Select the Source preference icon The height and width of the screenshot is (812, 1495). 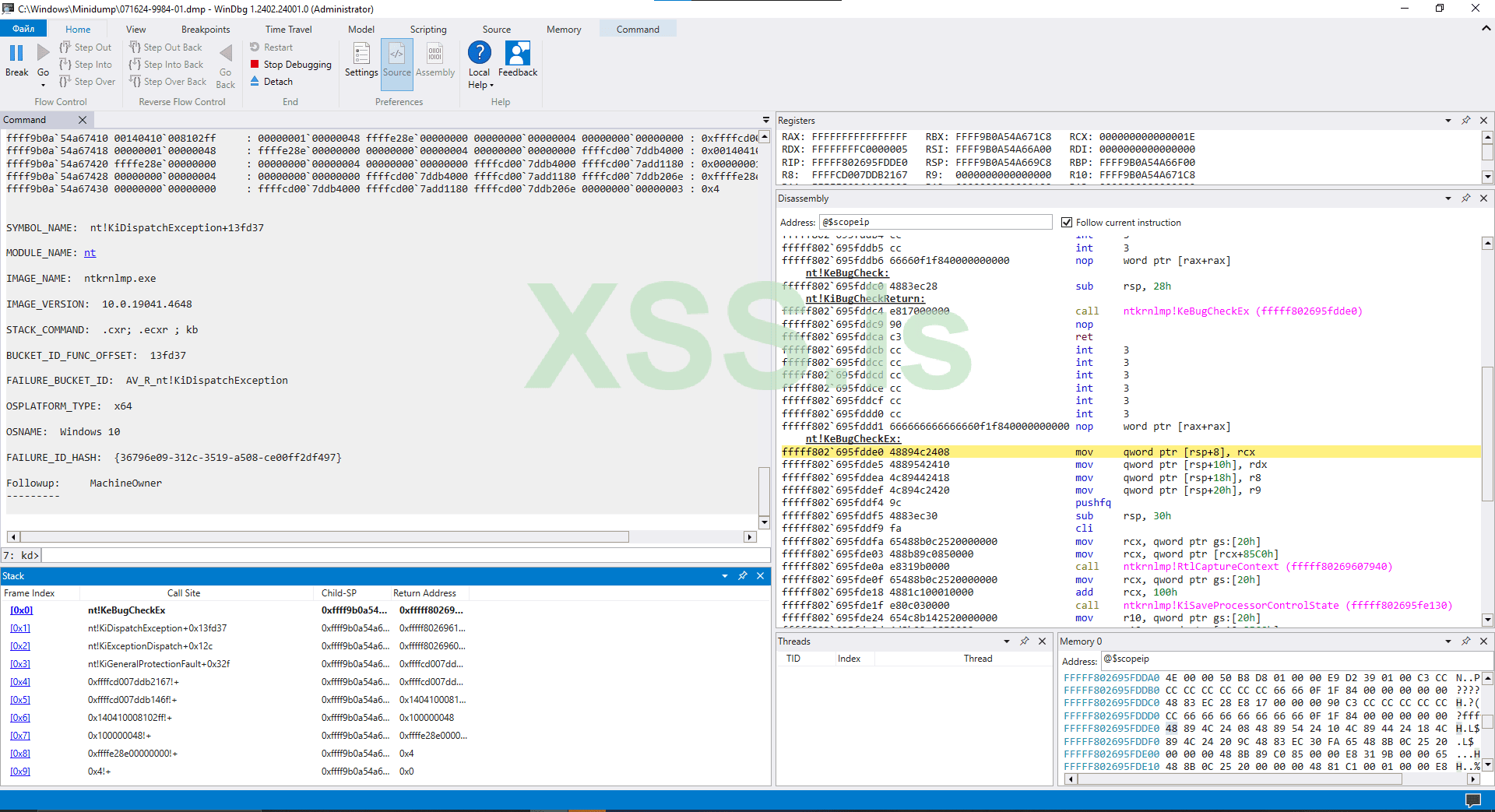coord(396,54)
